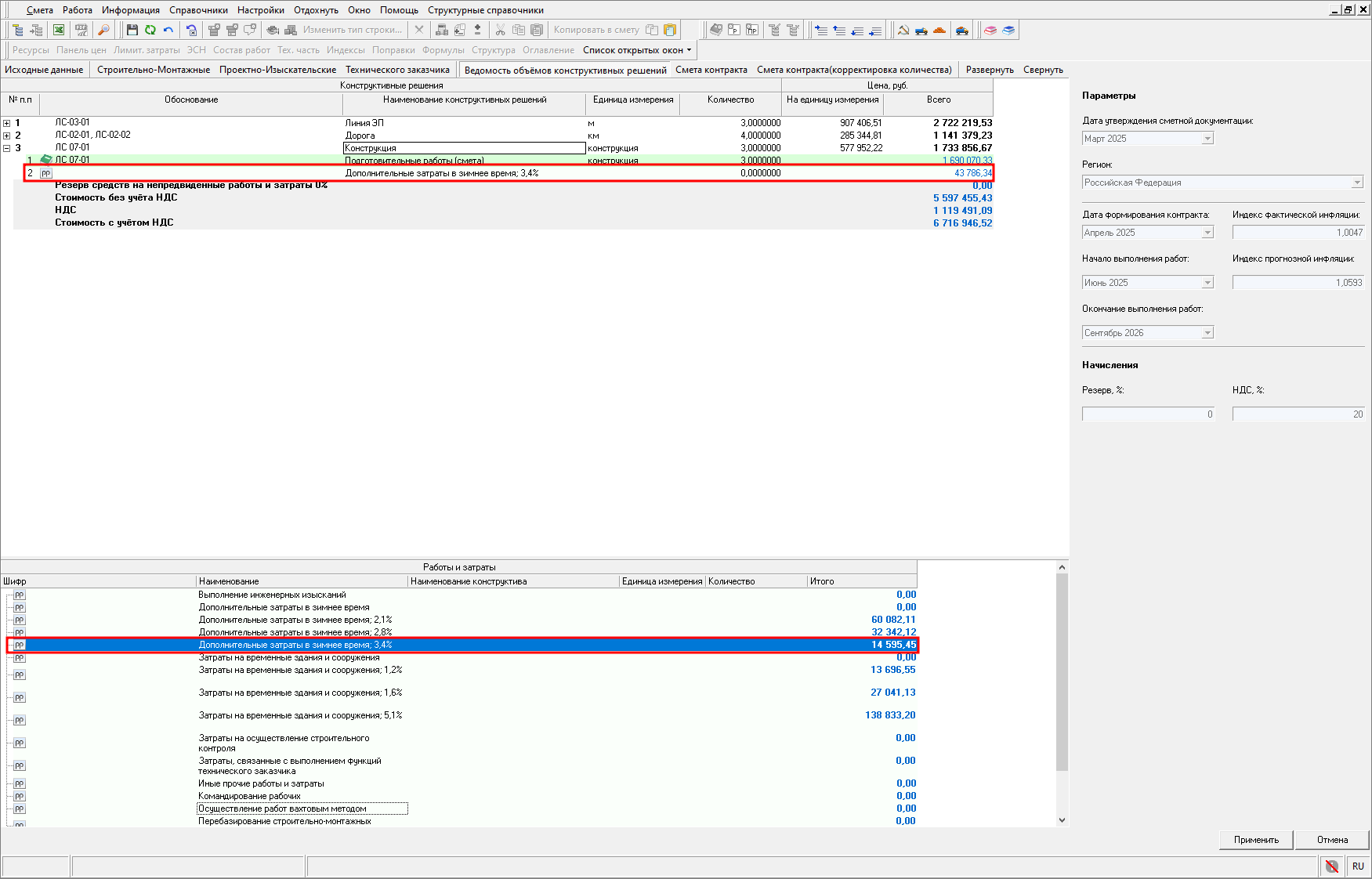
Task: Open the Март 2025 approval date dropdown
Action: (1207, 139)
